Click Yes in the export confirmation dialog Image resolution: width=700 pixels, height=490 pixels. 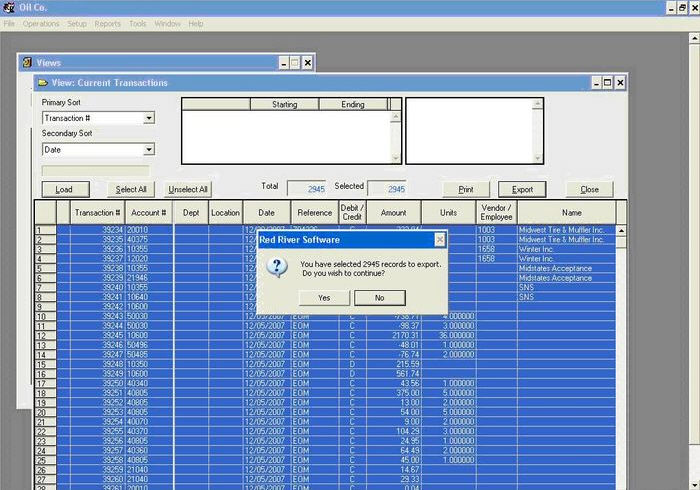324,298
